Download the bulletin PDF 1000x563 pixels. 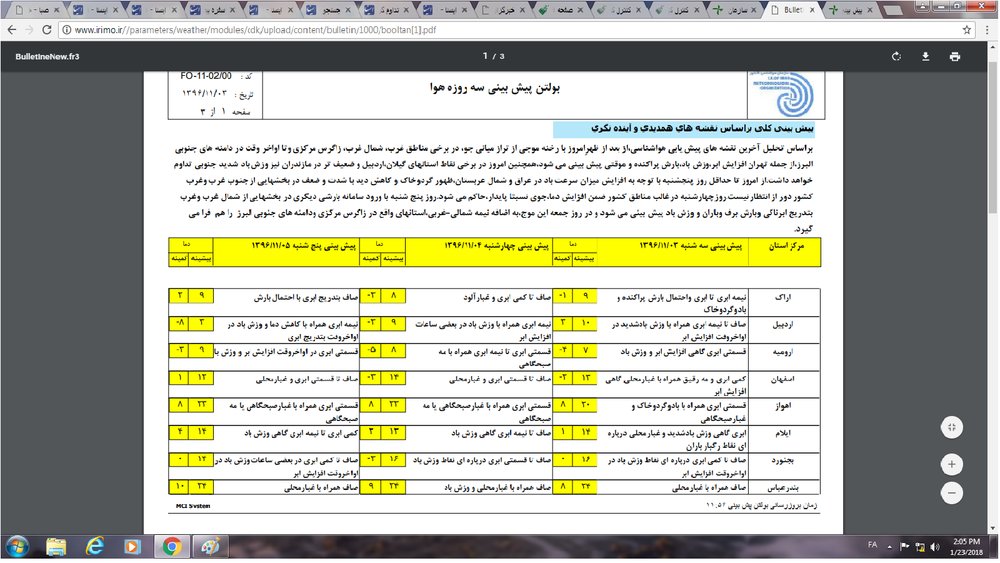click(925, 57)
